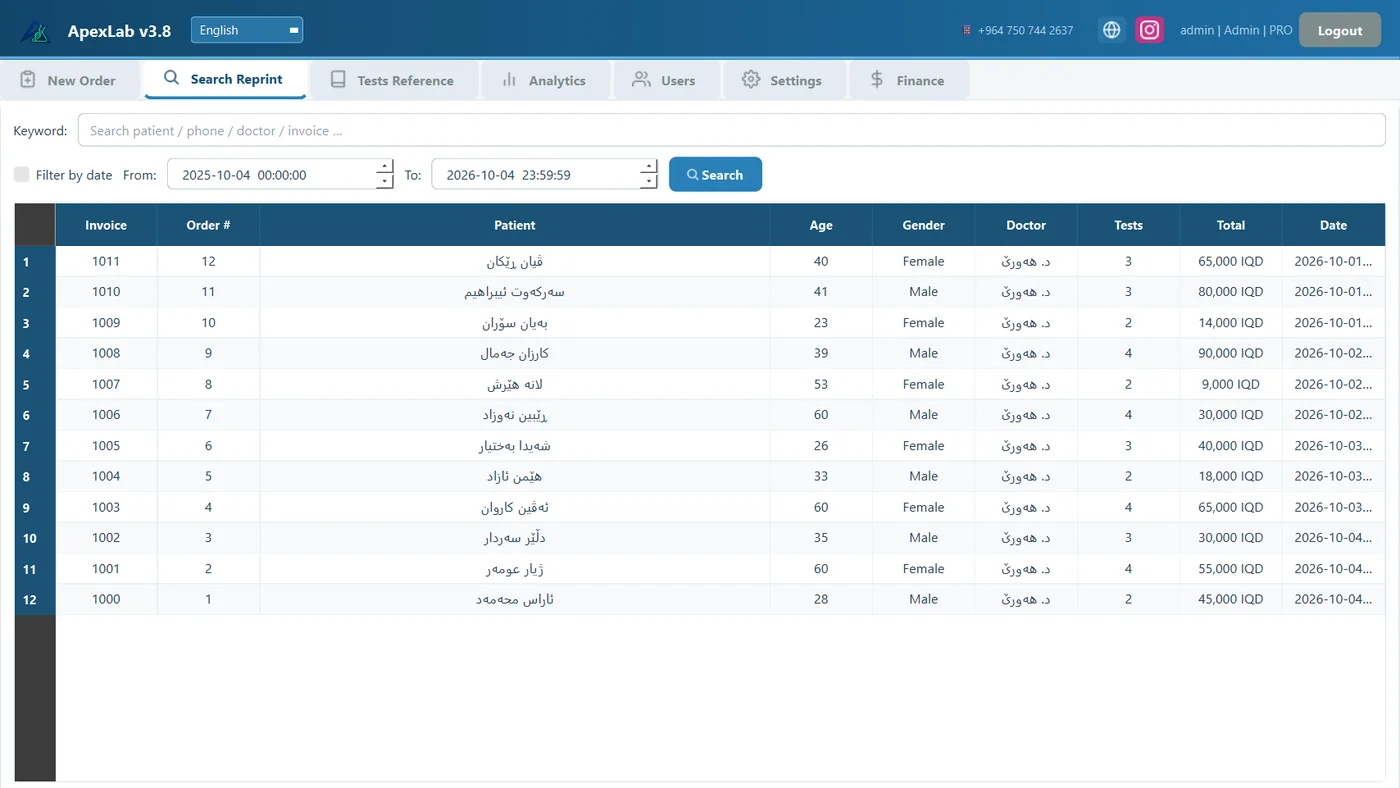
Task: Switch to the New Order tab
Action: (x=70, y=80)
